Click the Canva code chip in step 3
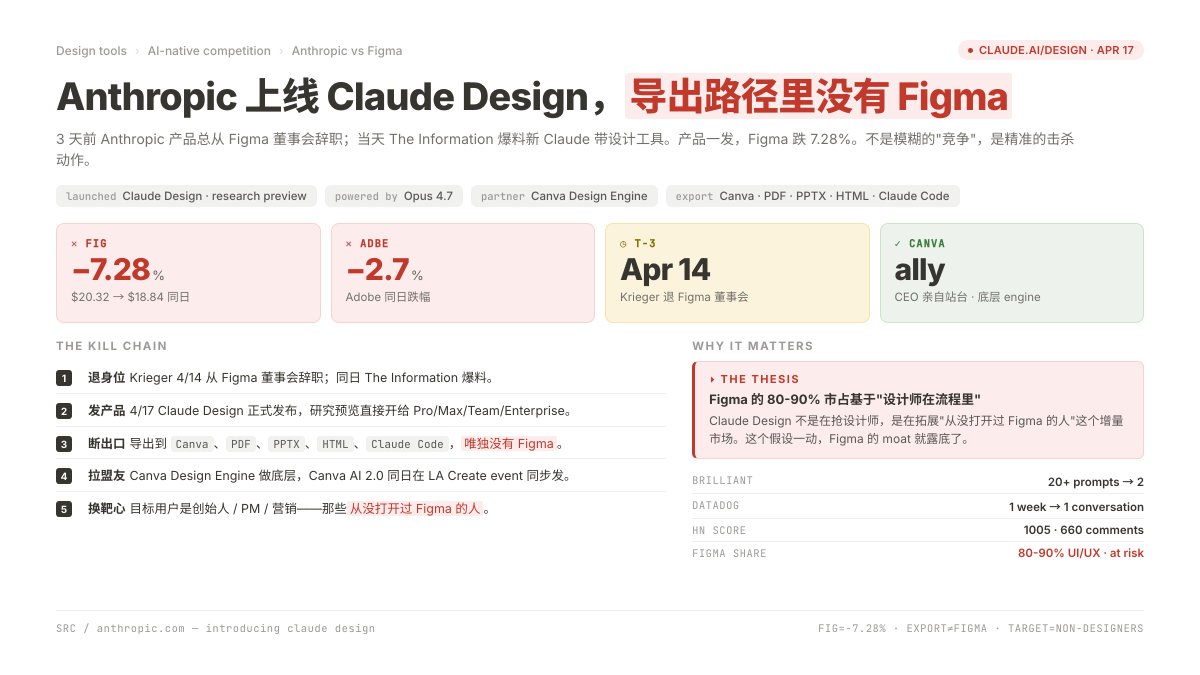 (x=191, y=444)
